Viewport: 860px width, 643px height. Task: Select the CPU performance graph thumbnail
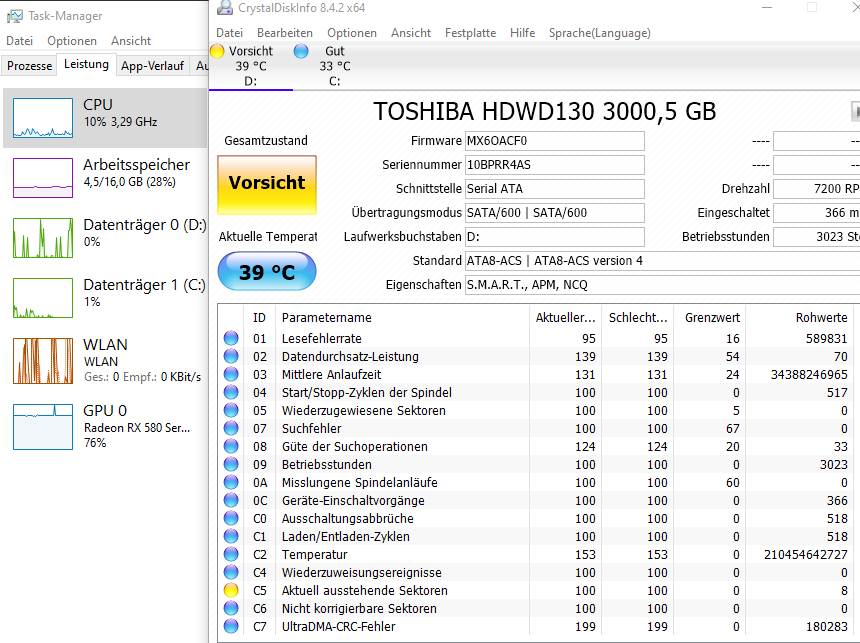click(43, 118)
